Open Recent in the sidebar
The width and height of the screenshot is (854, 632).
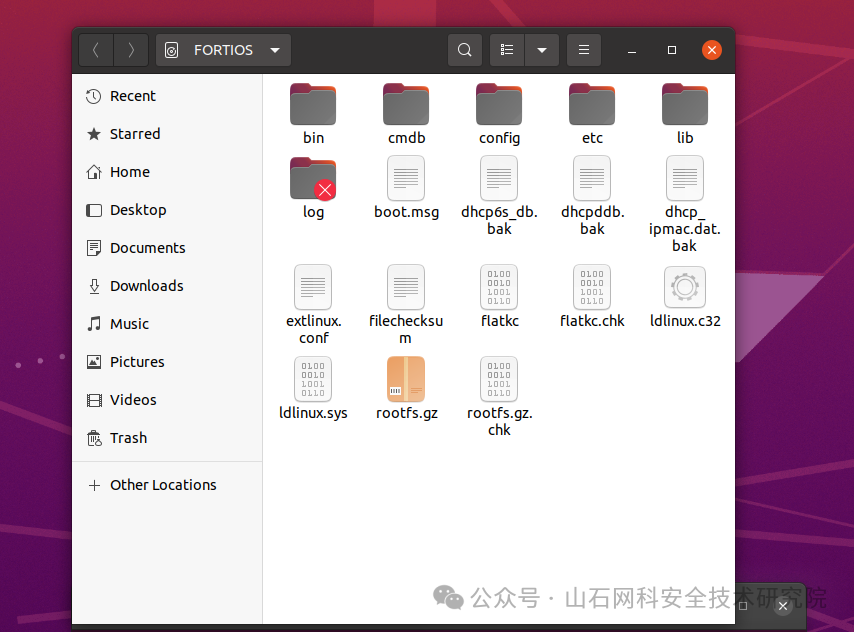pos(167,96)
